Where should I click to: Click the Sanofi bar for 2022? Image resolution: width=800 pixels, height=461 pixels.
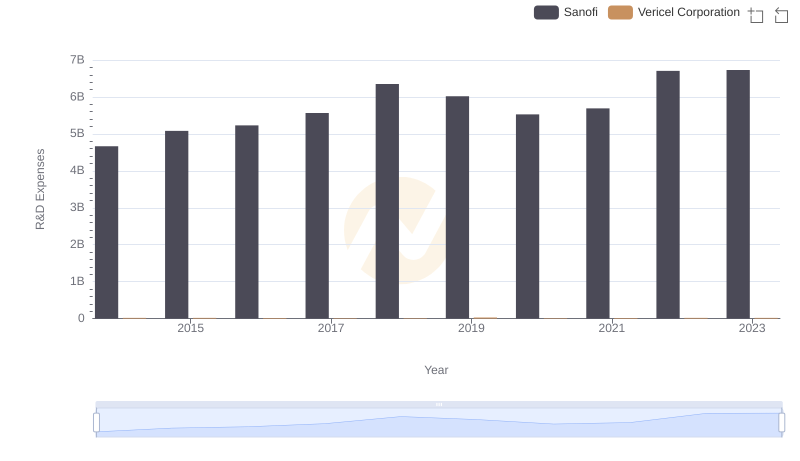click(x=668, y=195)
